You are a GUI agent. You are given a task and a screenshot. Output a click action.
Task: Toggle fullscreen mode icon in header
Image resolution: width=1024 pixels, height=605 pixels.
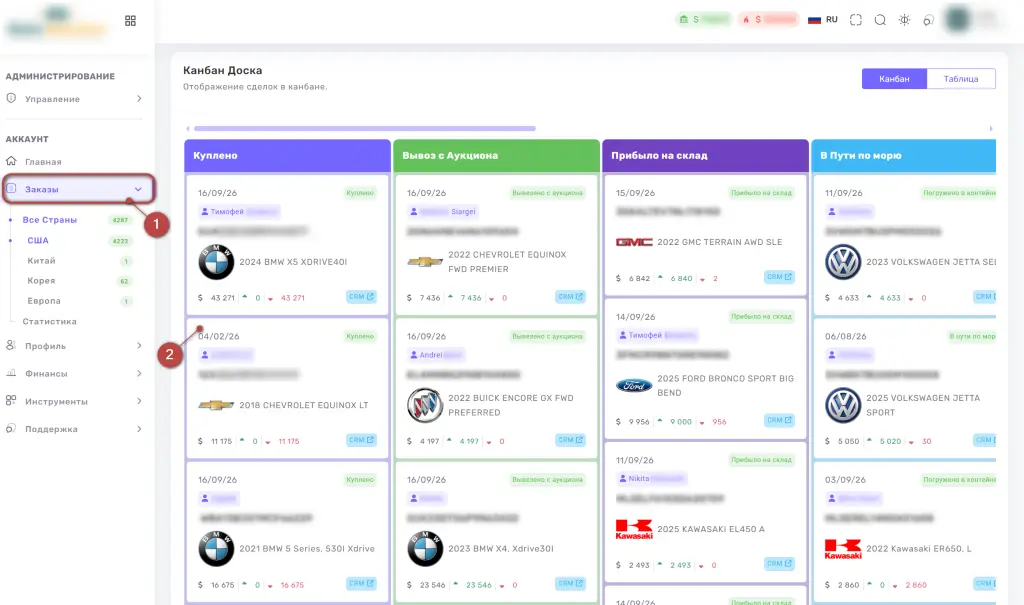coord(856,20)
